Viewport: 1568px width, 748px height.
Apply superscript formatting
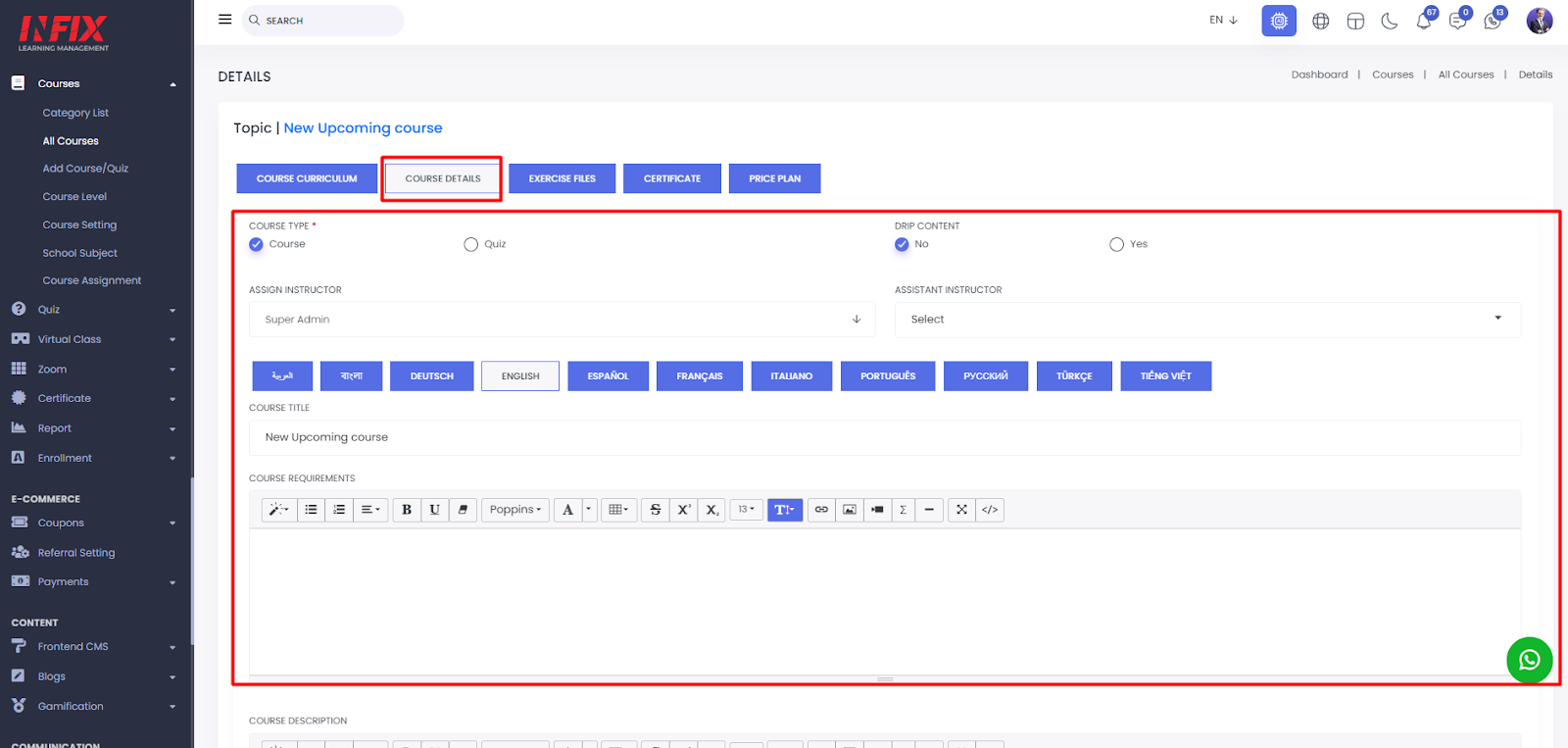coord(684,510)
